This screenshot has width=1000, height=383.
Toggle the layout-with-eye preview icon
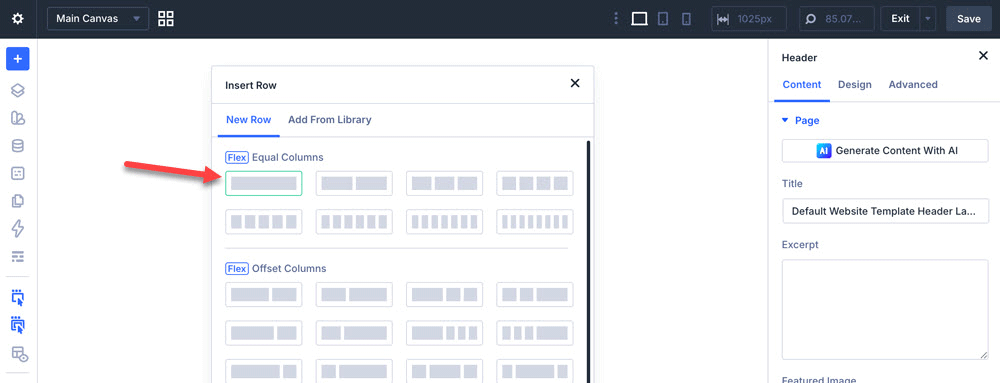coord(19,354)
